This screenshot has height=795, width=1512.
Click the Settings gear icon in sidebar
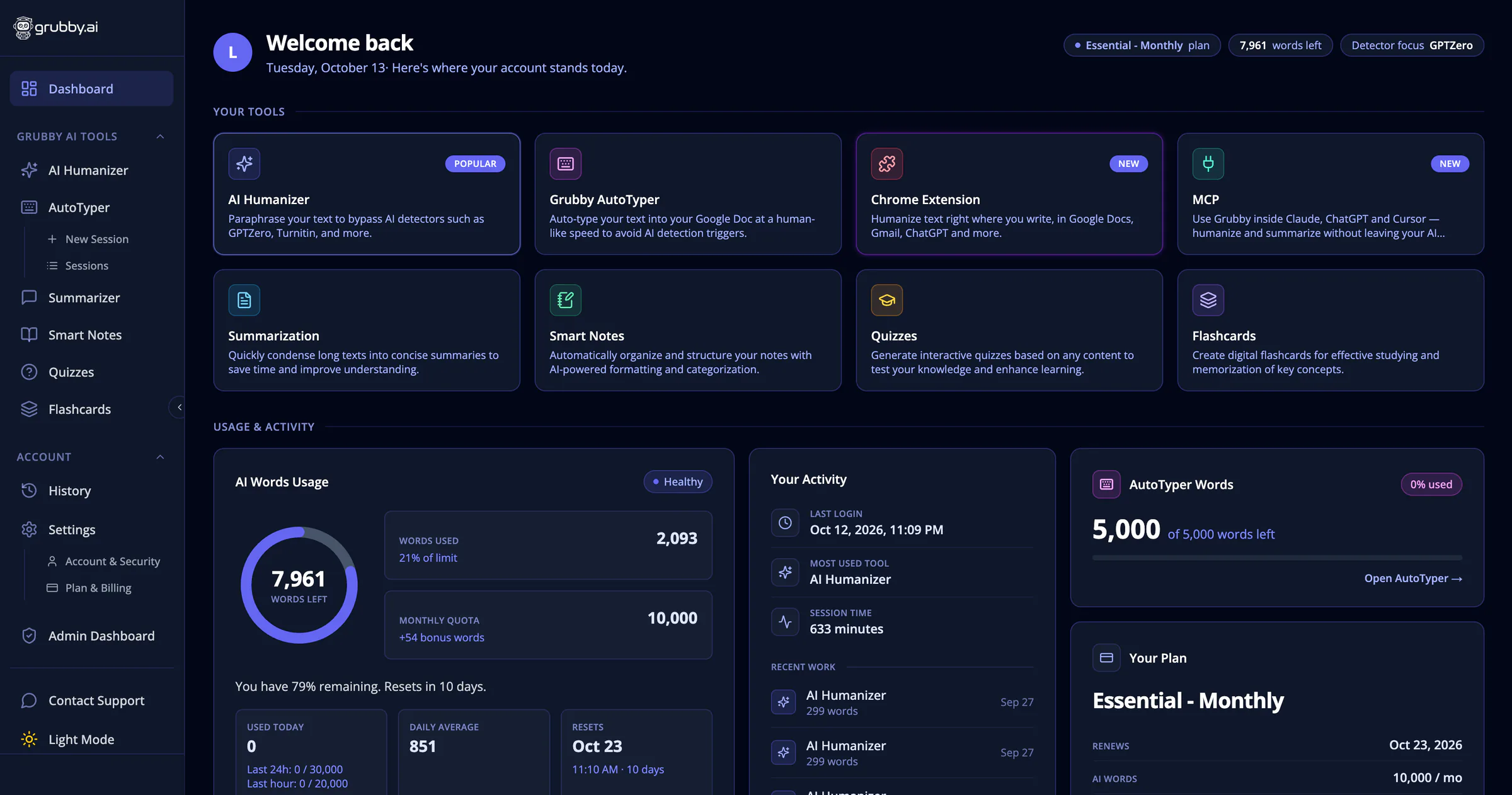[x=29, y=529]
